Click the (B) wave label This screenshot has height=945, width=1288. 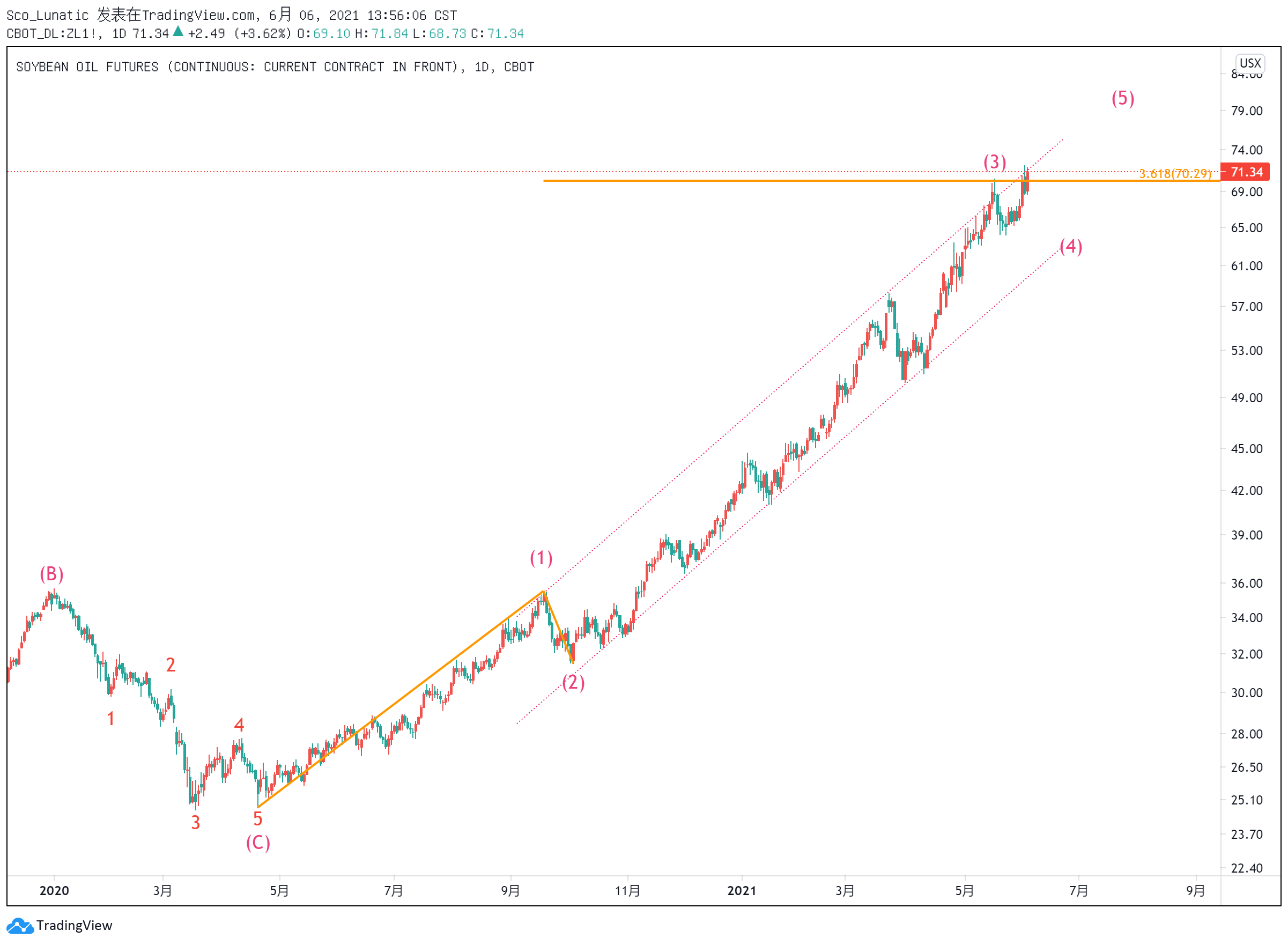(51, 574)
